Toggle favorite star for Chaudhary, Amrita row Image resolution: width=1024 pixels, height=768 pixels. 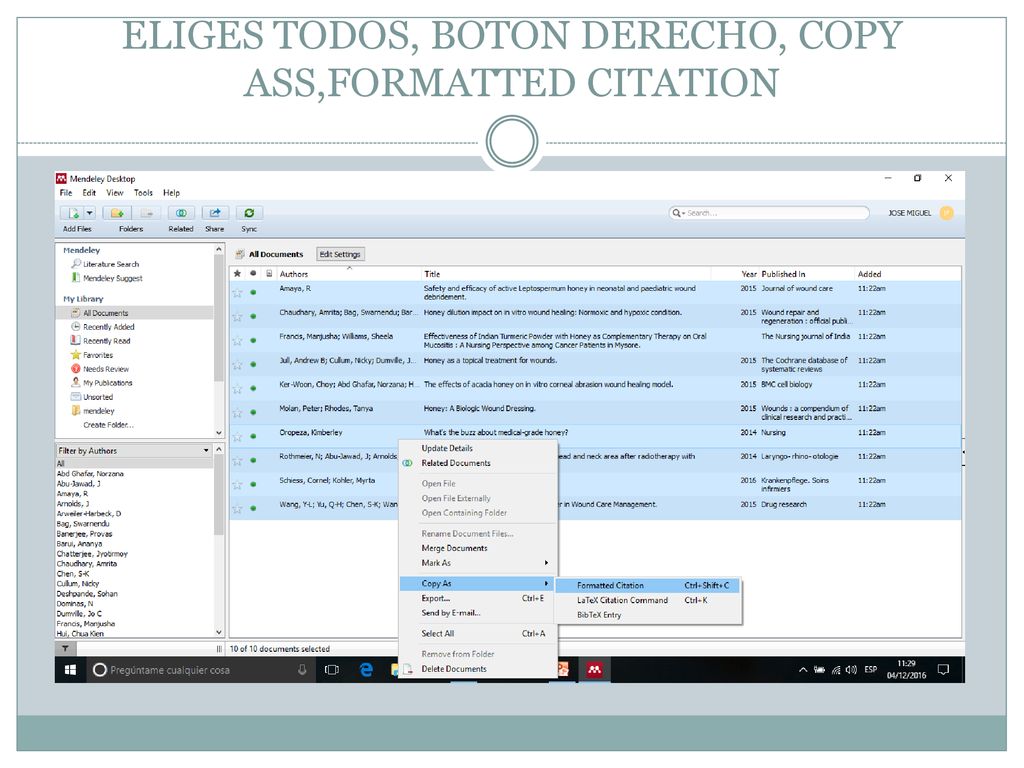(x=237, y=317)
